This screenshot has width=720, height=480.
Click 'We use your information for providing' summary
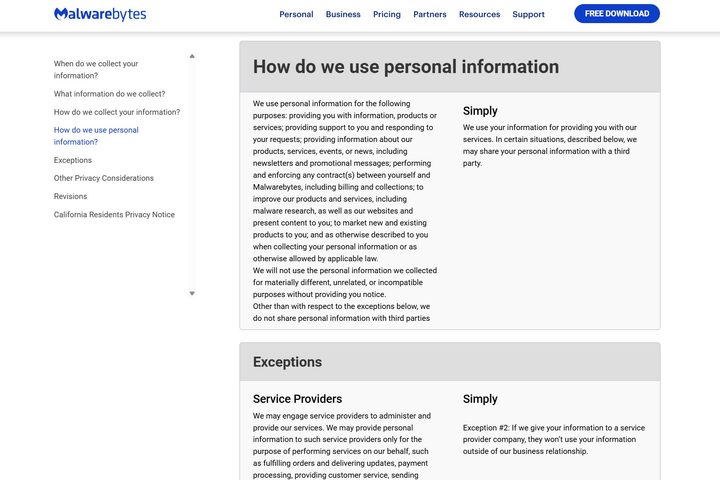click(x=550, y=145)
